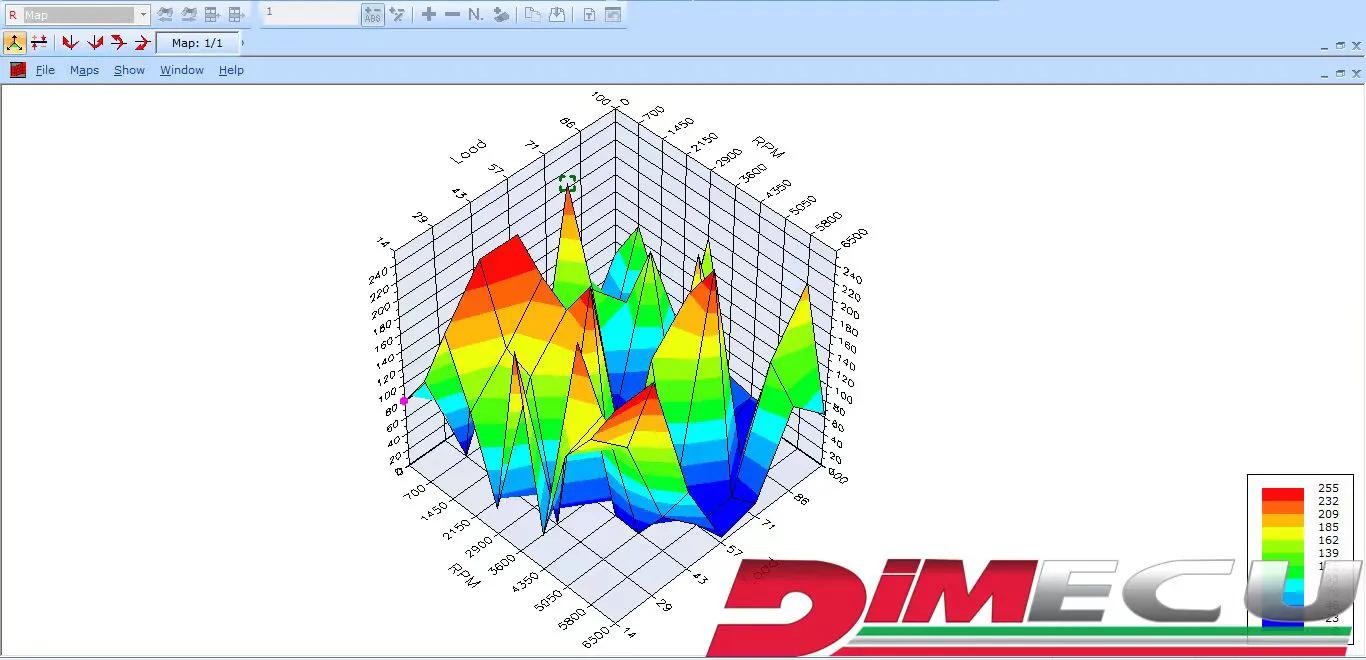Viewport: 1366px width, 660px height.
Task: Toggle the 3D axes view button
Action: pyautogui.click(x=14, y=42)
